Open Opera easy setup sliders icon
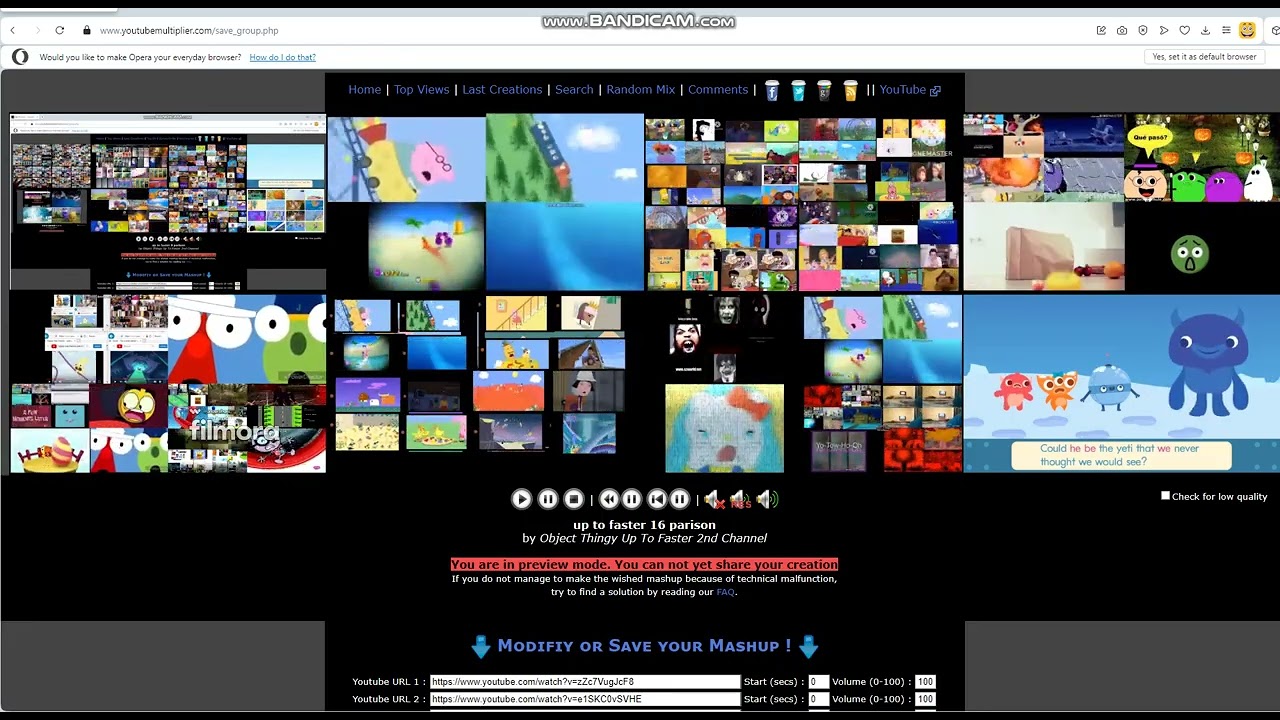1280x720 pixels. [1226, 30]
